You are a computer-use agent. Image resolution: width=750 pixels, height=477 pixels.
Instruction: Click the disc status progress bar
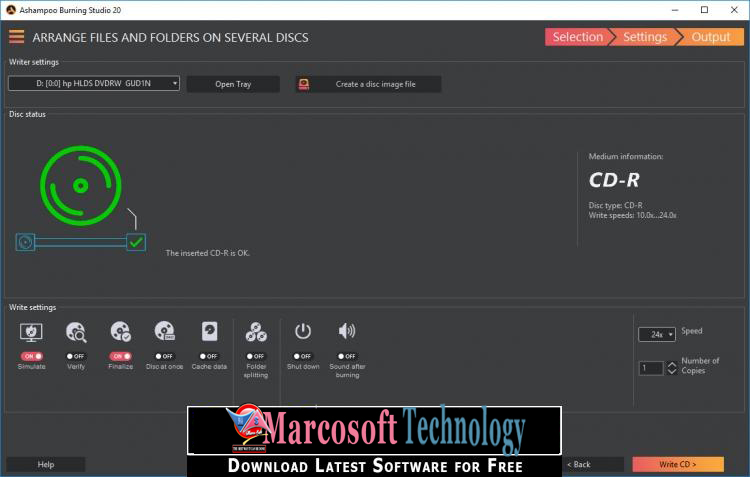point(80,242)
